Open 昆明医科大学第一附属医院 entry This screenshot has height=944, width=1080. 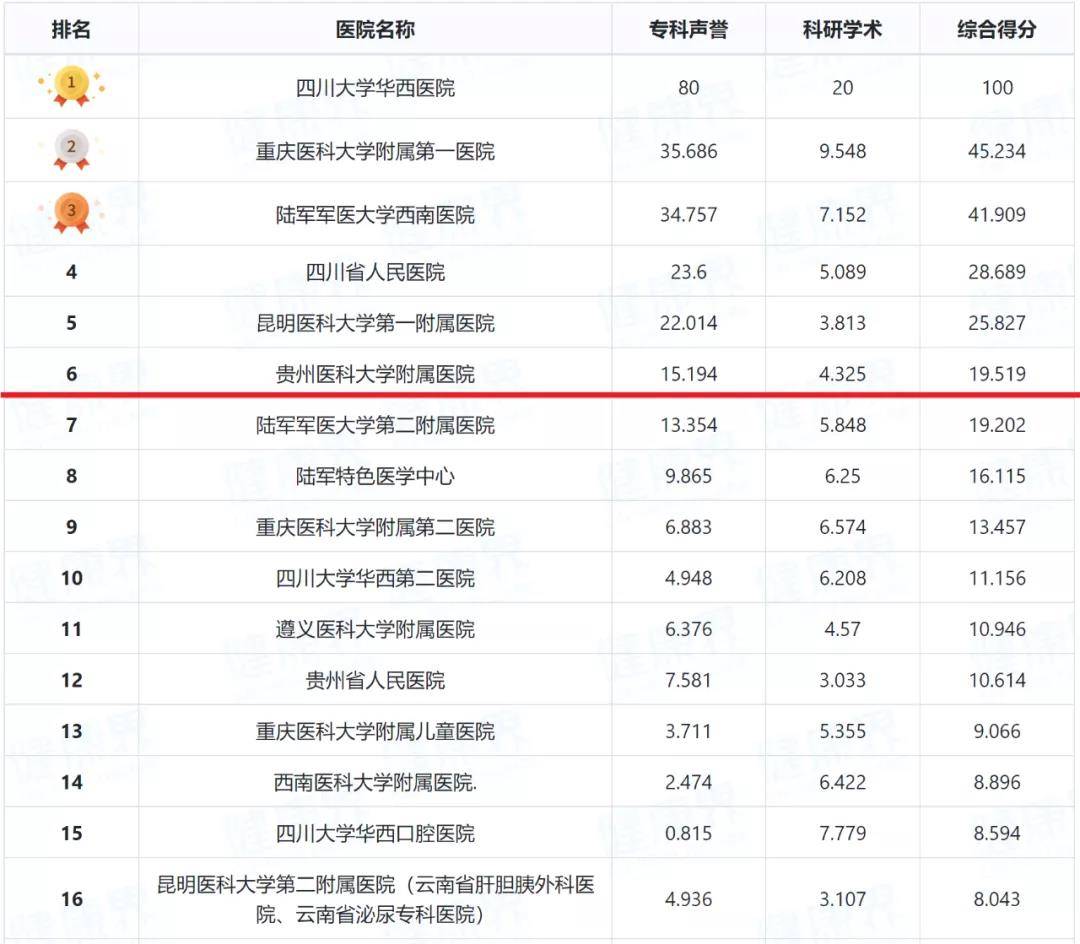[375, 323]
